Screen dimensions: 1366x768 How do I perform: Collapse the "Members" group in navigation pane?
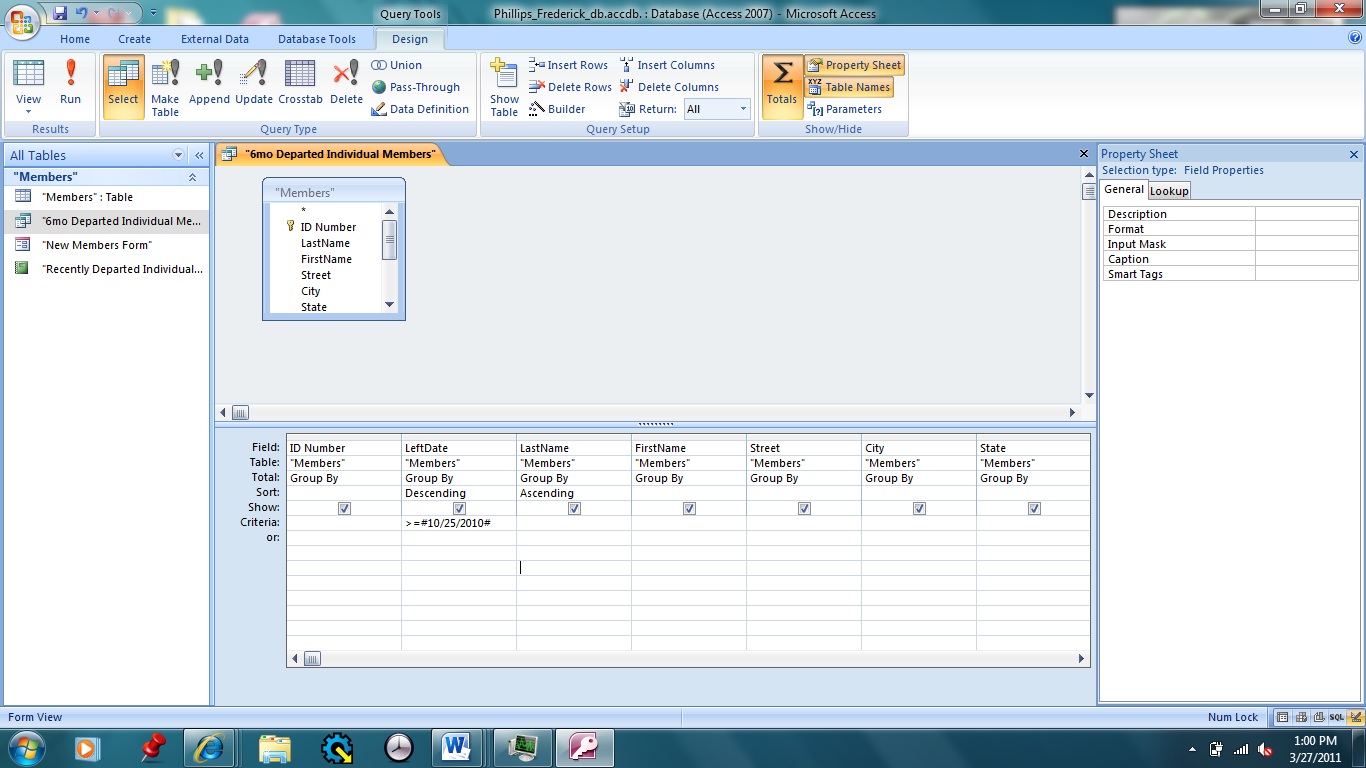193,177
